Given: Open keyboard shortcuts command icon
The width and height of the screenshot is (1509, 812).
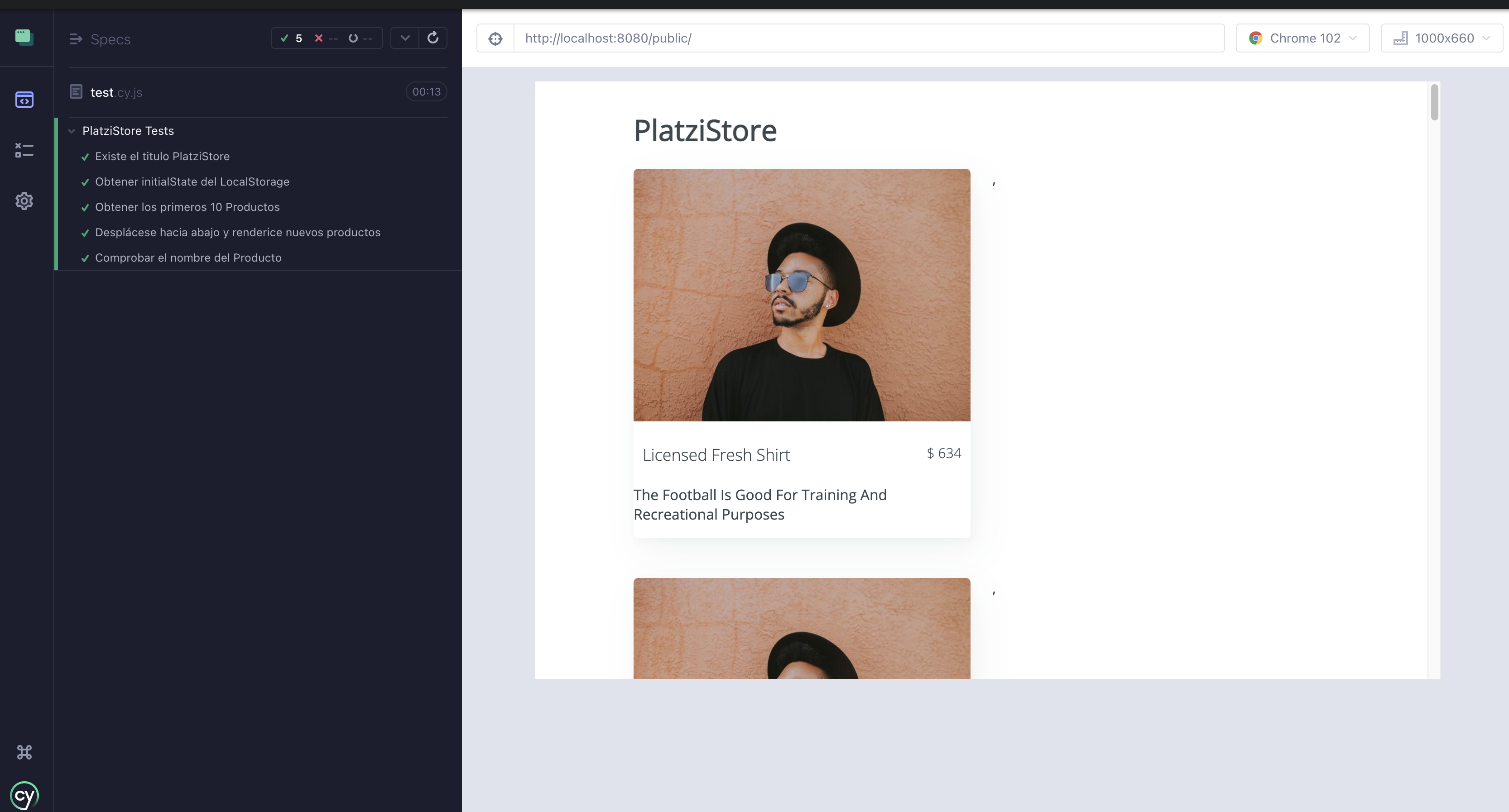Looking at the screenshot, I should [24, 752].
